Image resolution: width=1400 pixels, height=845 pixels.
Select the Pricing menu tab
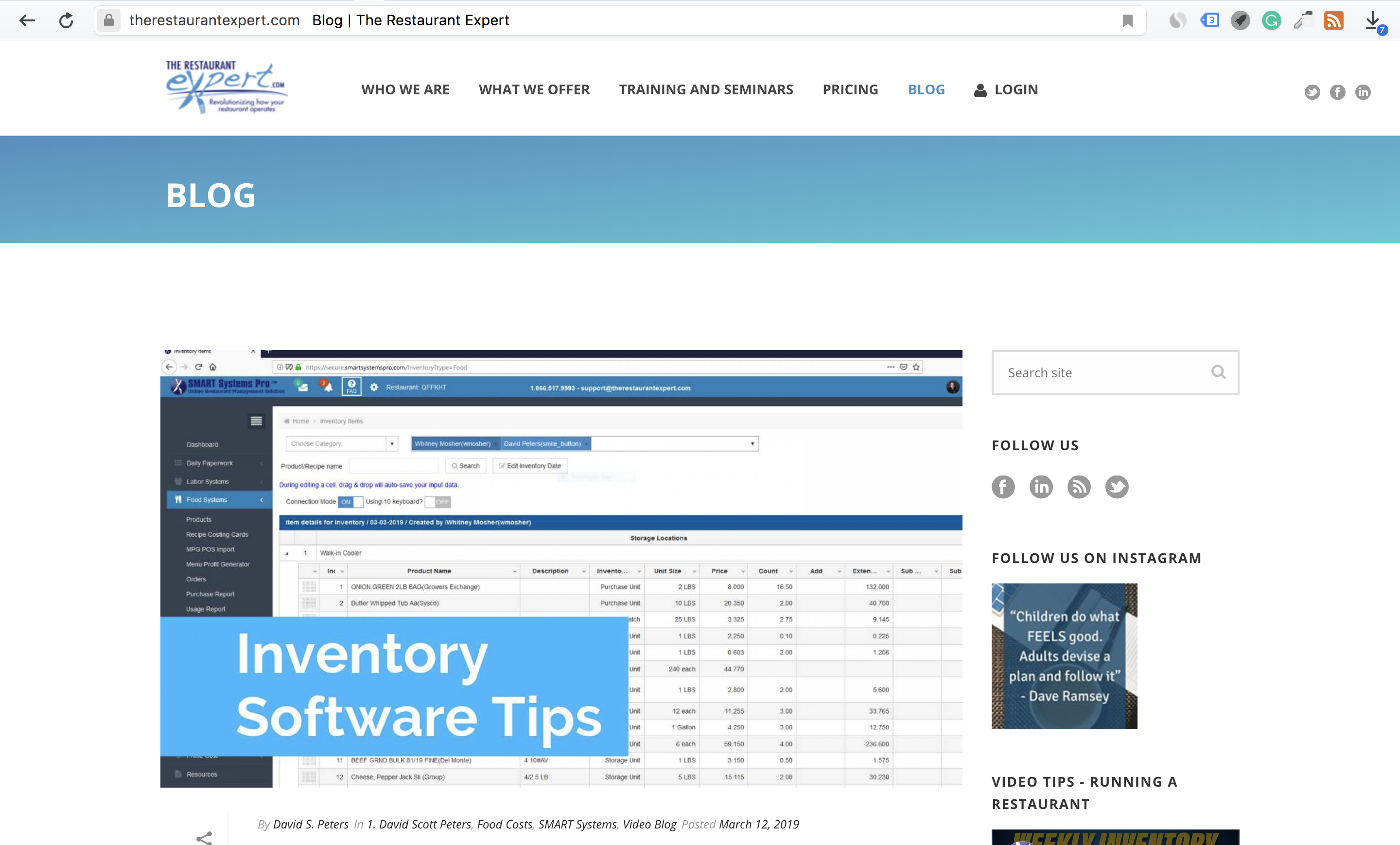pyautogui.click(x=850, y=89)
